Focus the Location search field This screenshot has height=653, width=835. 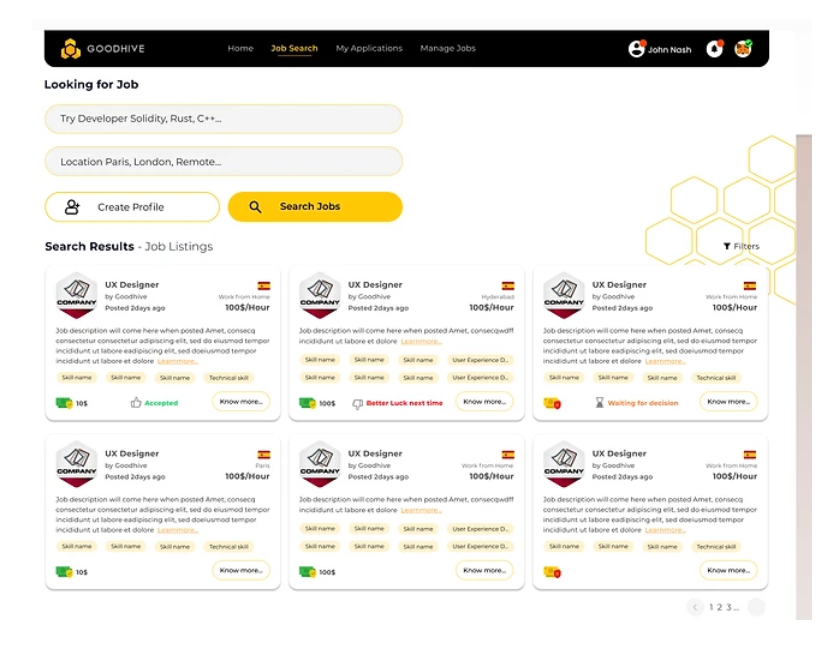(223, 161)
